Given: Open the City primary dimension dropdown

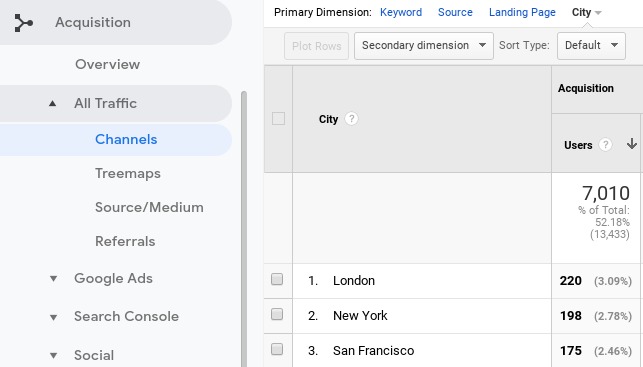Looking at the screenshot, I should click(x=586, y=12).
